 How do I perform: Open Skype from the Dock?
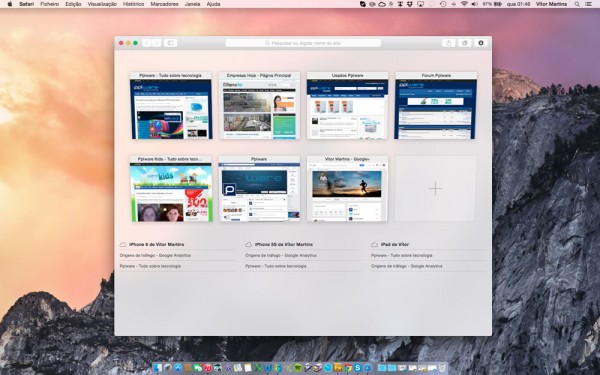[x=357, y=368]
